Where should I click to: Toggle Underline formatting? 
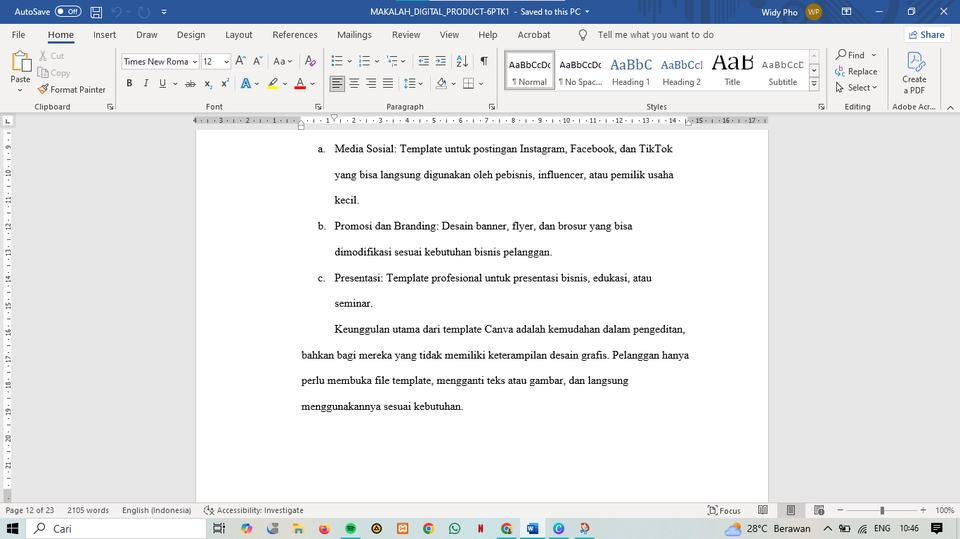click(x=162, y=83)
